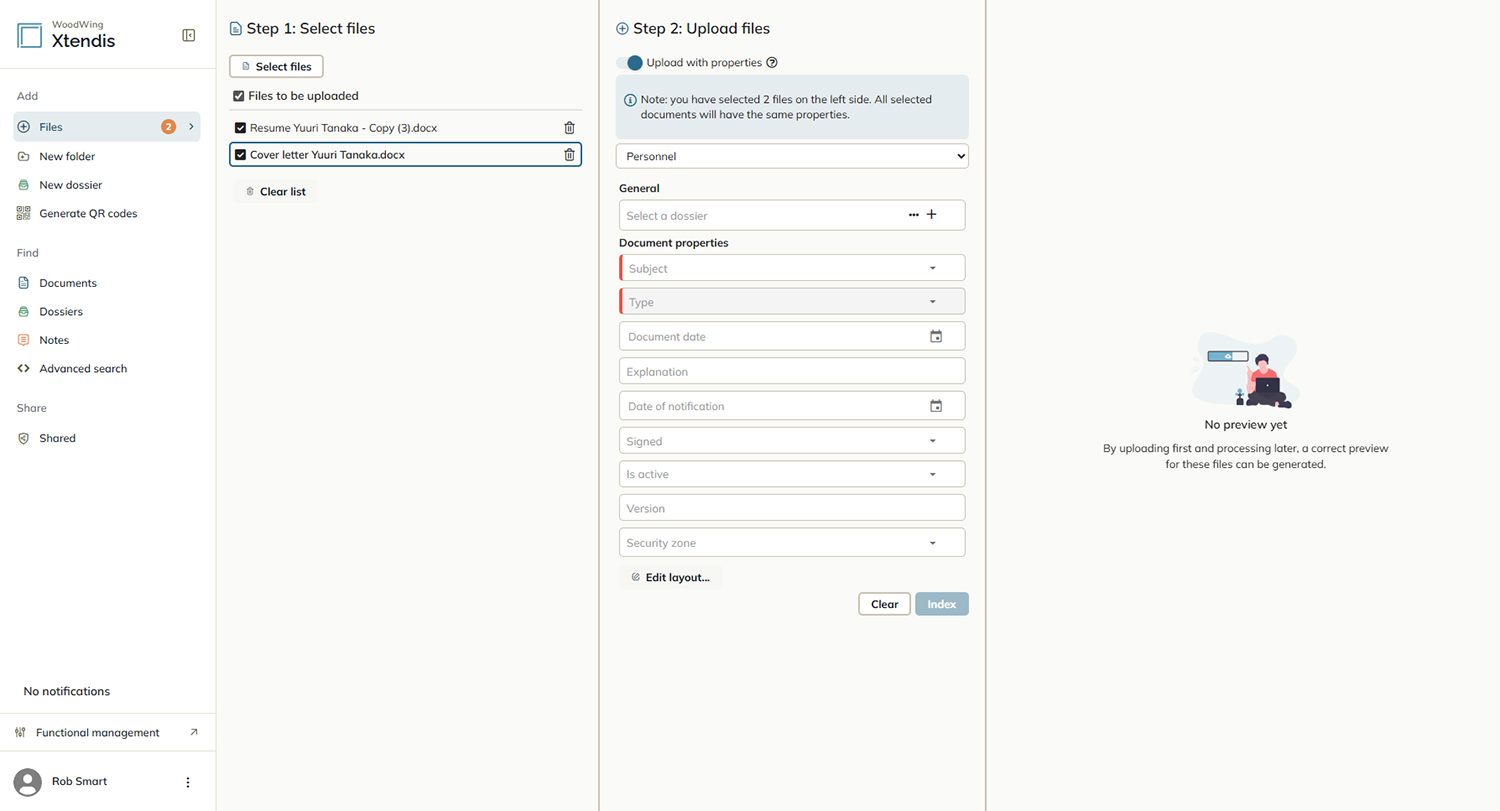Open Advanced search

click(83, 369)
